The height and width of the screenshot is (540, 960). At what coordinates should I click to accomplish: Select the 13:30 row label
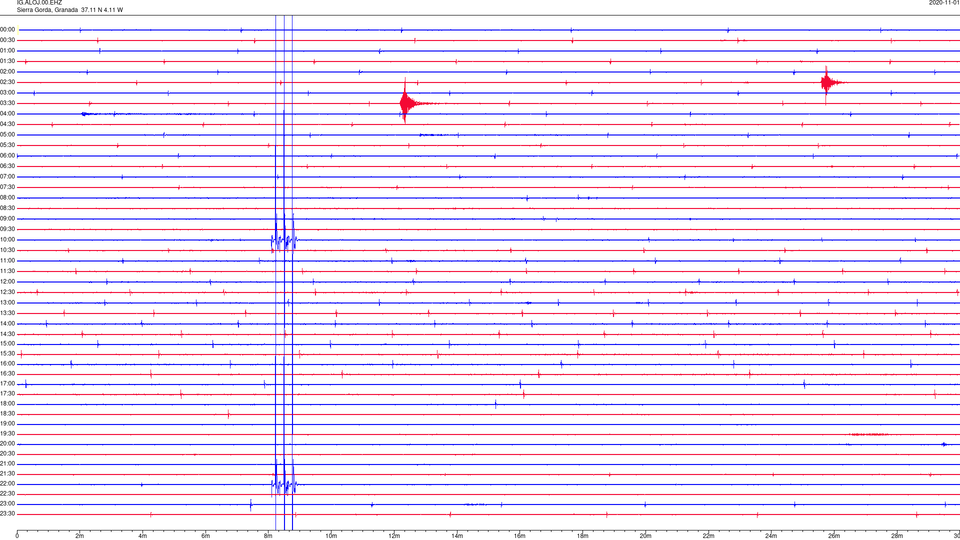pos(7,313)
